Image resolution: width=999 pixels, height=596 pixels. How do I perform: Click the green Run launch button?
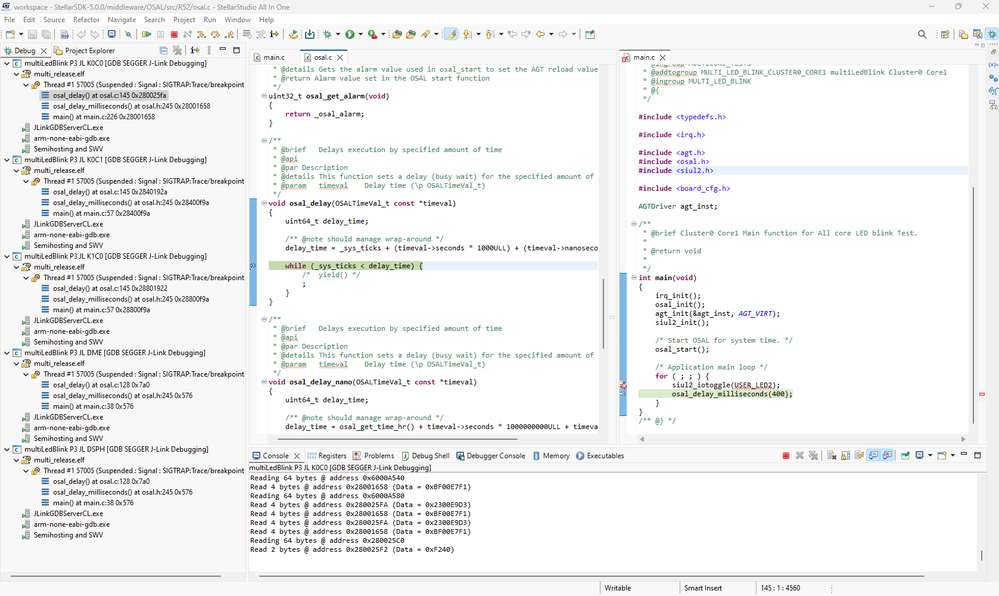point(352,34)
